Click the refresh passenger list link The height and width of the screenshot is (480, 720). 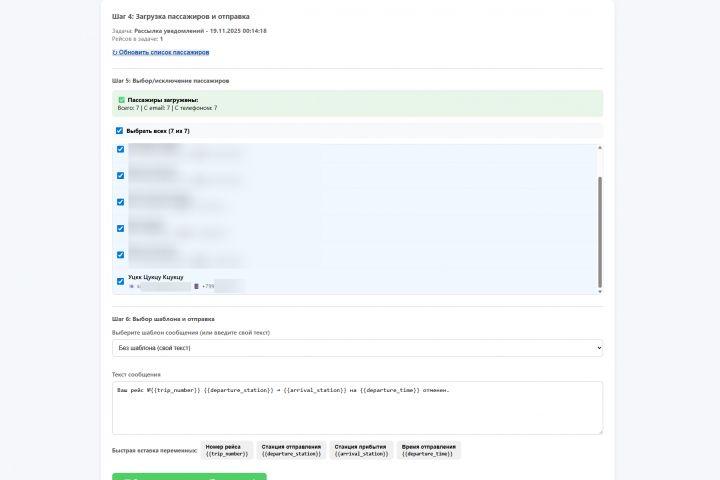pos(161,52)
